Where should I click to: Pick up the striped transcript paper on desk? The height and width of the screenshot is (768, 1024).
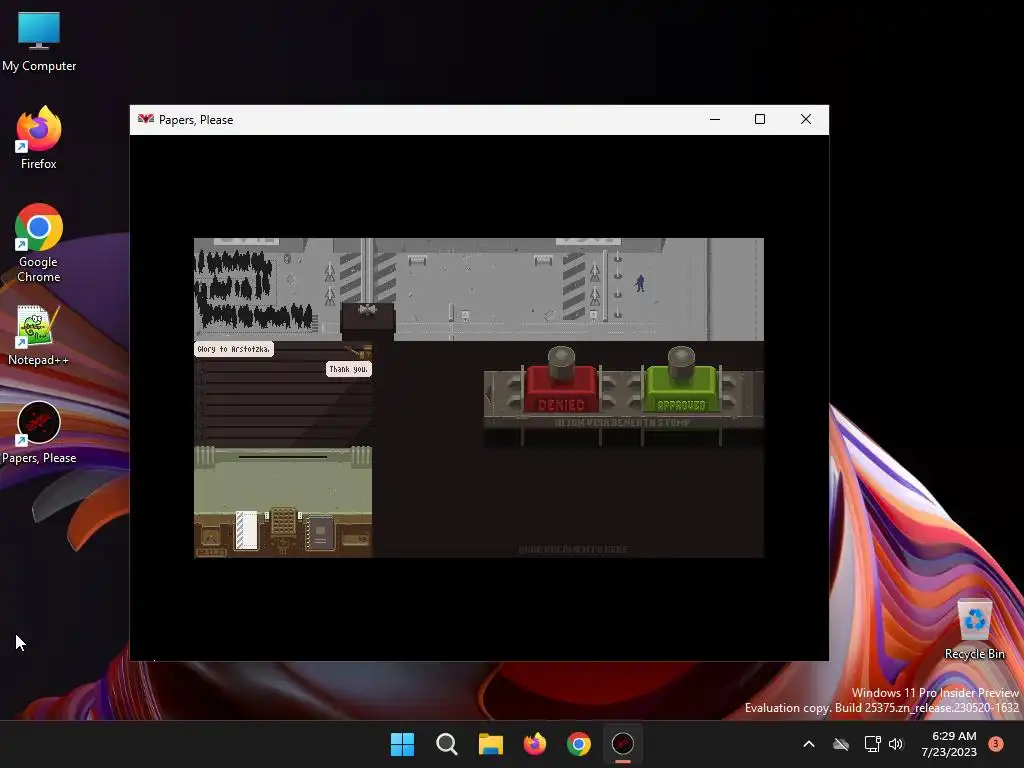pos(246,530)
